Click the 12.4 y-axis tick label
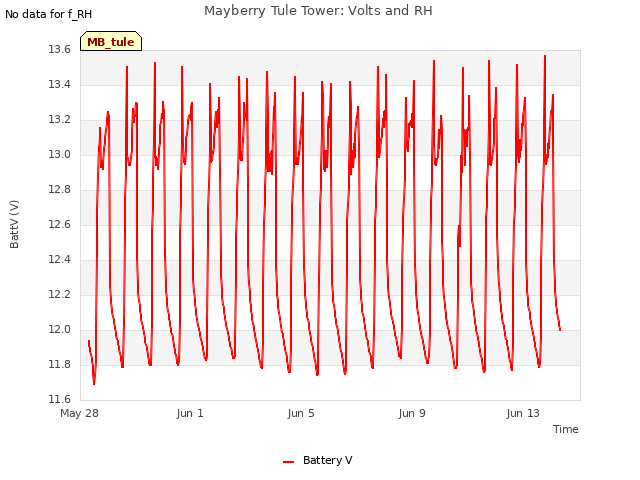 60,260
